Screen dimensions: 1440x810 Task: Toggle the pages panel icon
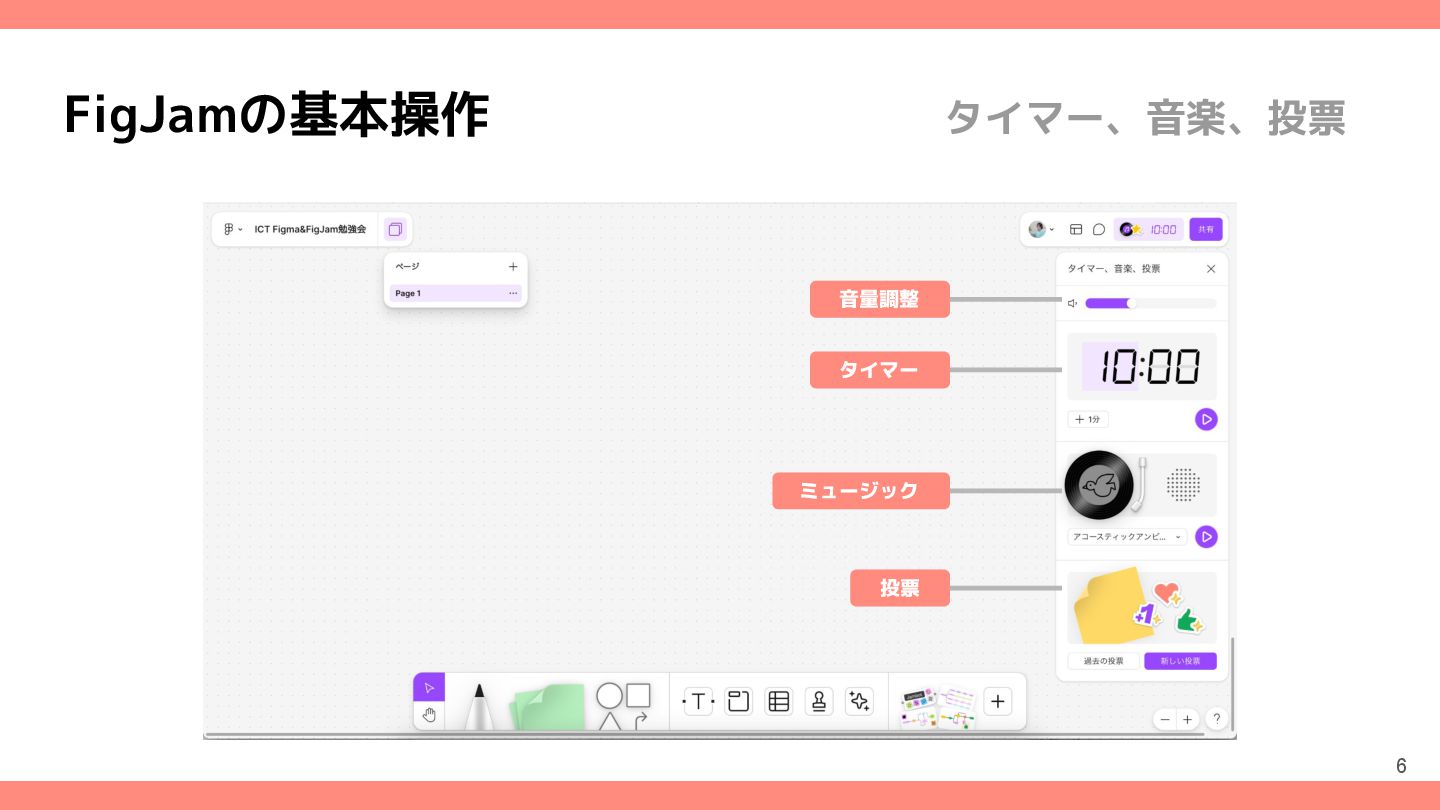(395, 229)
